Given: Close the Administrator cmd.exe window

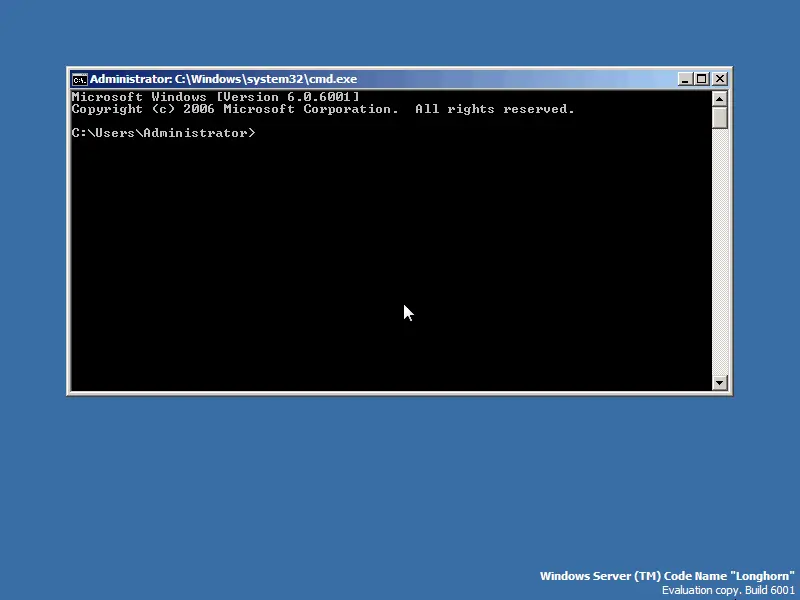Looking at the screenshot, I should tap(720, 79).
